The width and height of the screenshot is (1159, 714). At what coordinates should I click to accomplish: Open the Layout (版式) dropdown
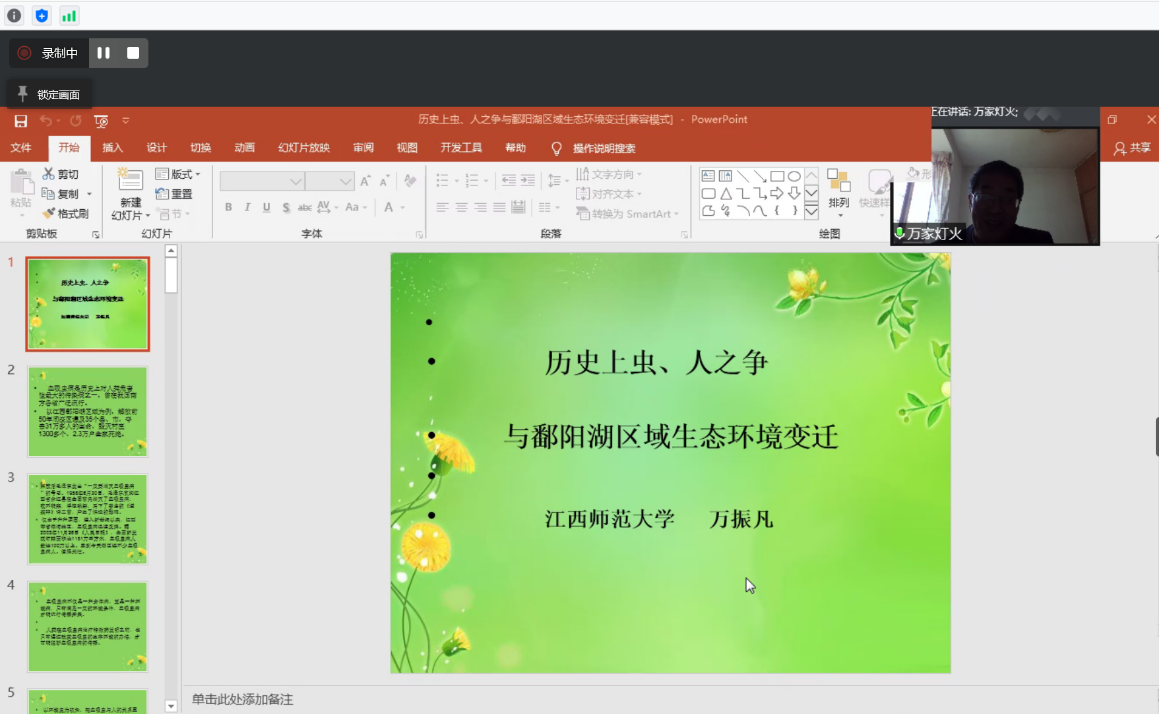point(178,174)
